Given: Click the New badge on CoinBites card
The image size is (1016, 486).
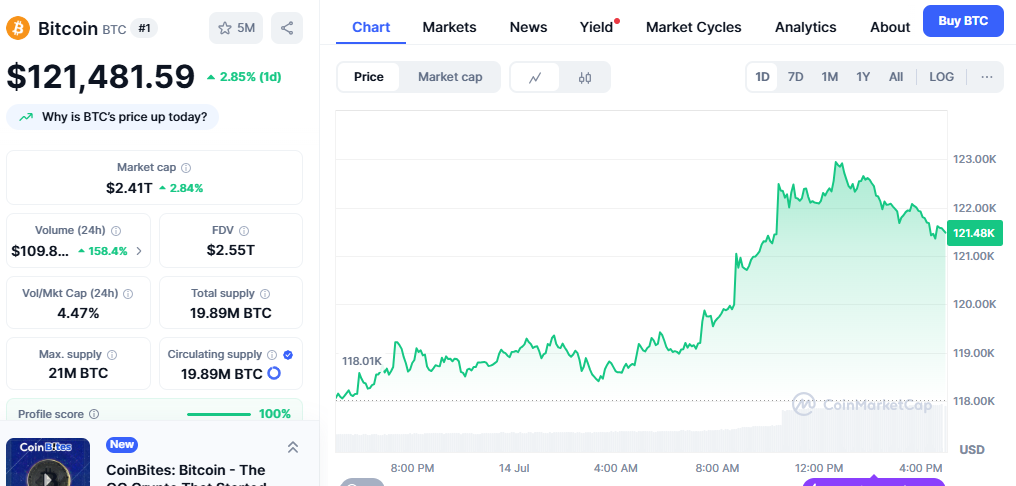Looking at the screenshot, I should 122,445.
